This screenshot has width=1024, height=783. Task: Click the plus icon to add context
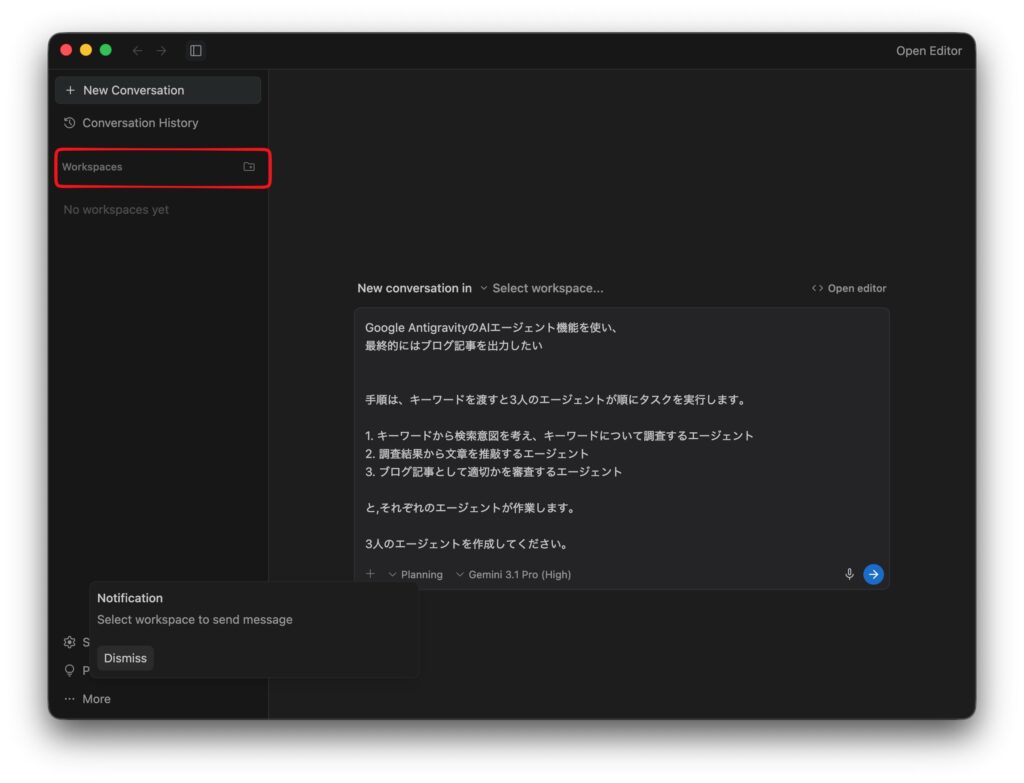[370, 574]
